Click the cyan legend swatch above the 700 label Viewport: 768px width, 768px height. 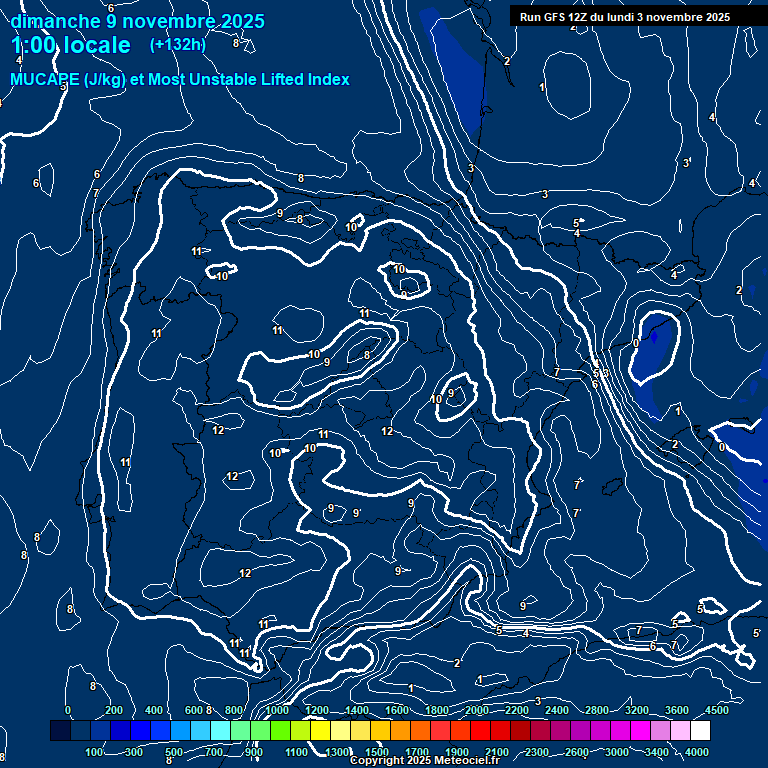point(219,732)
